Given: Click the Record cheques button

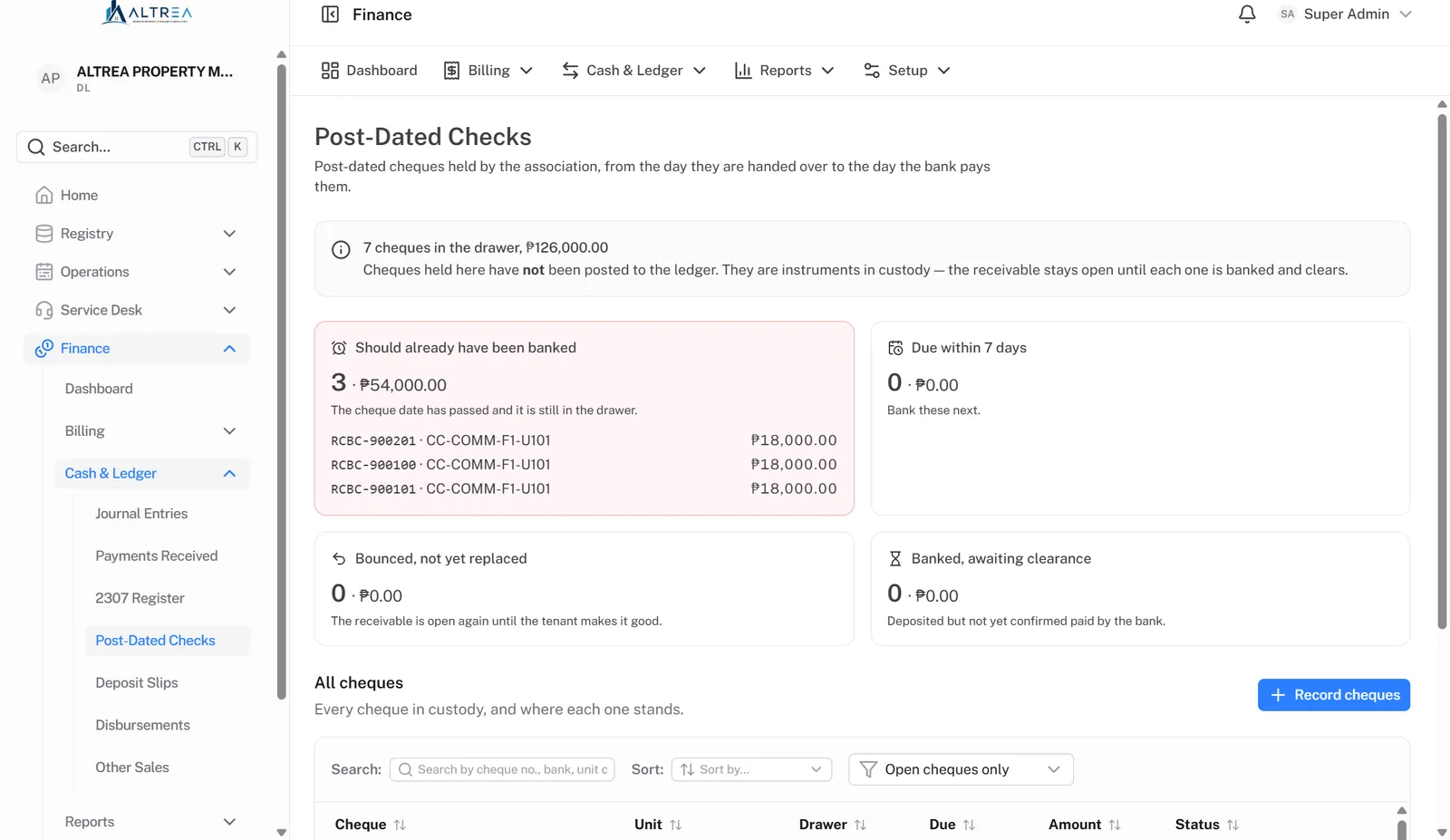Looking at the screenshot, I should (x=1333, y=695).
